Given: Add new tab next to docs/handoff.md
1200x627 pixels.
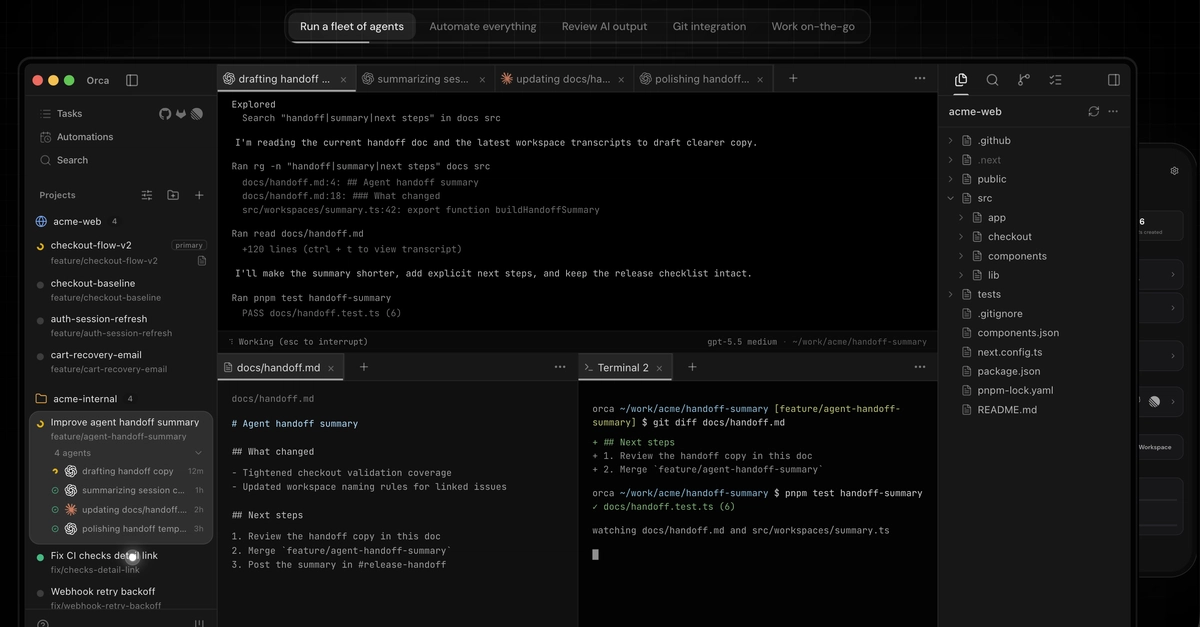Looking at the screenshot, I should click(364, 367).
